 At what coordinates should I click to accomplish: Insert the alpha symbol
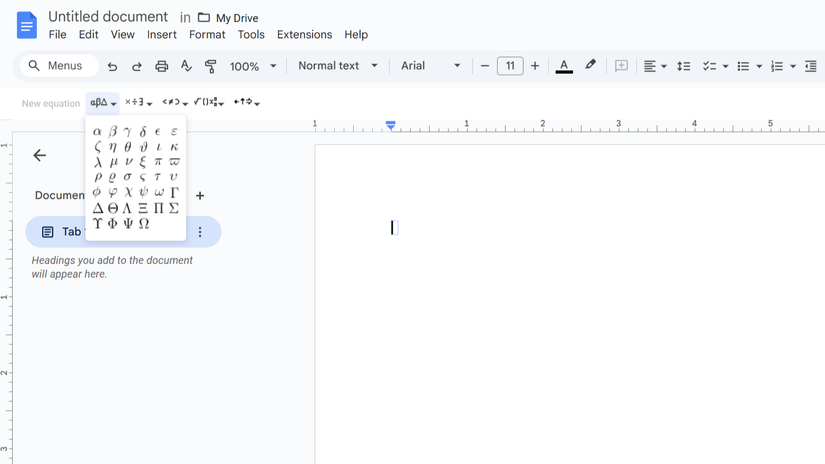97,132
